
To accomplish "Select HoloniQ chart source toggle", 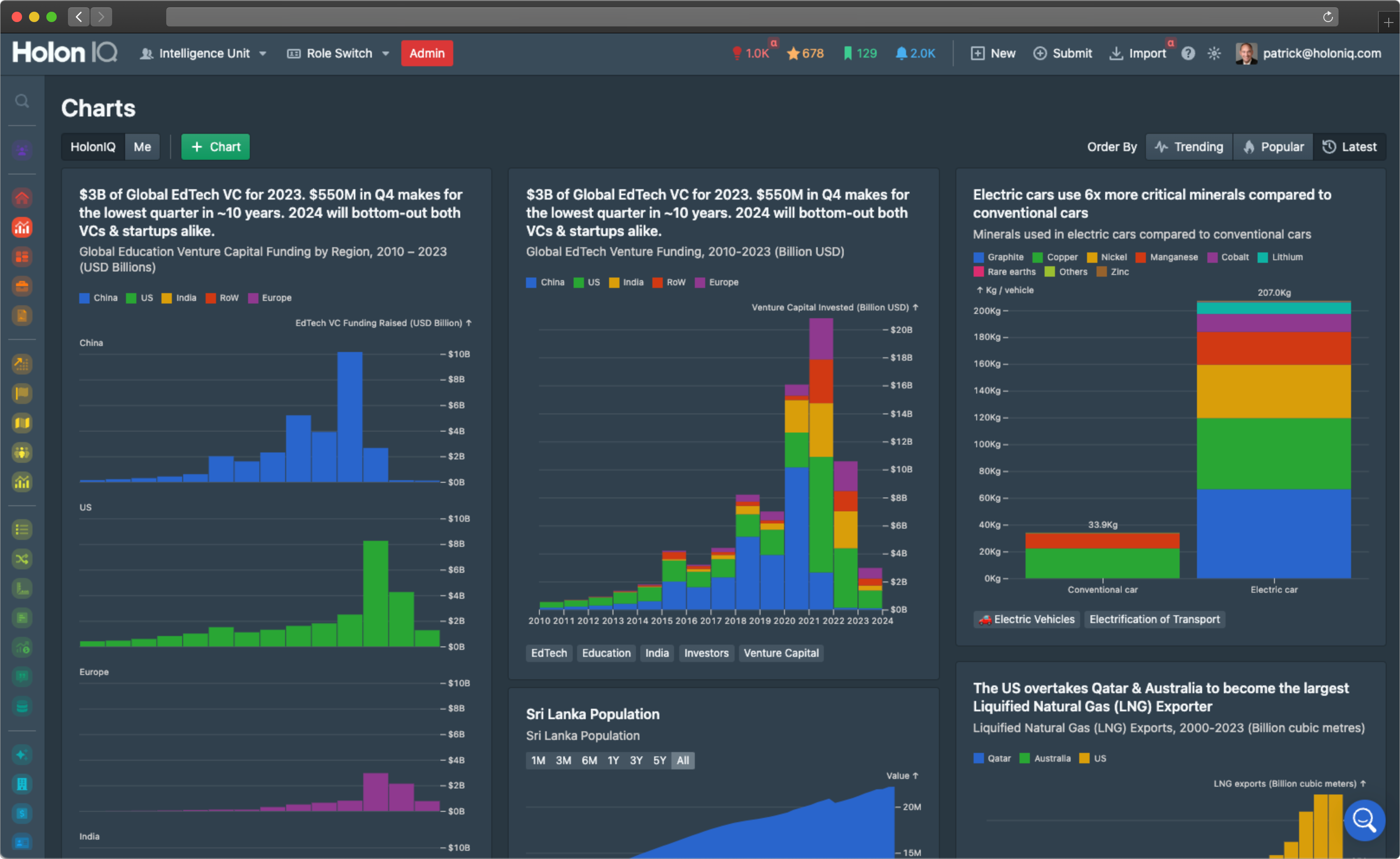I will point(93,147).
